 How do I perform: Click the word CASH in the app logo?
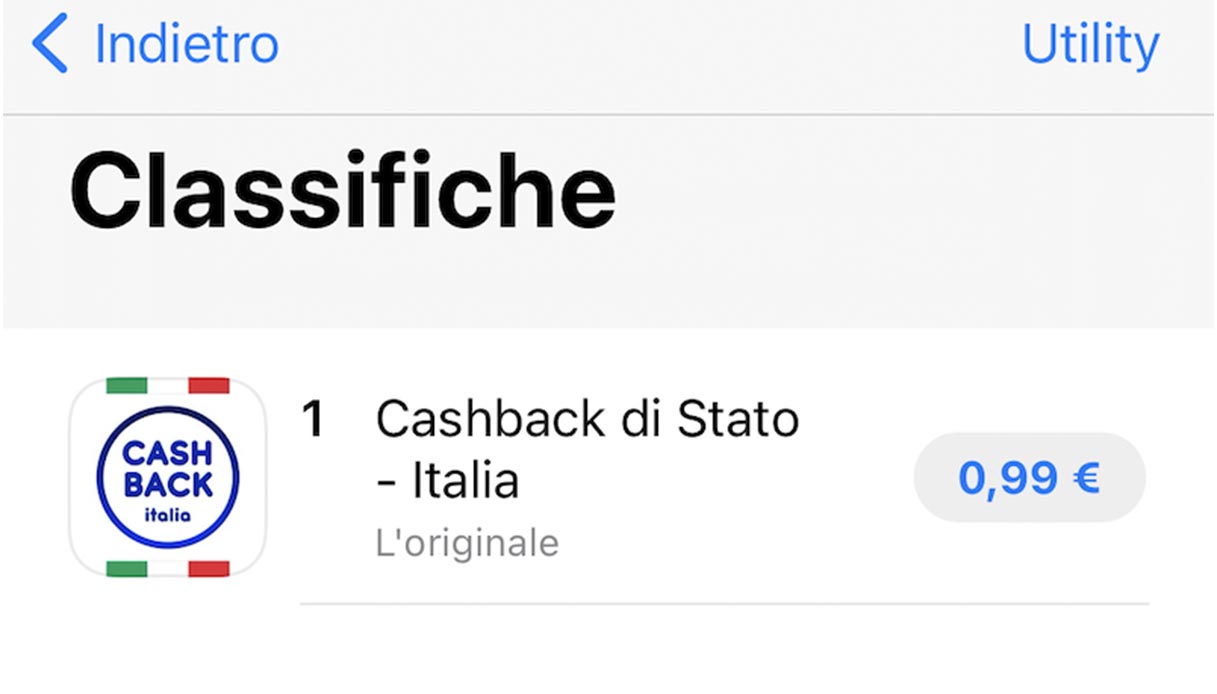tap(168, 454)
